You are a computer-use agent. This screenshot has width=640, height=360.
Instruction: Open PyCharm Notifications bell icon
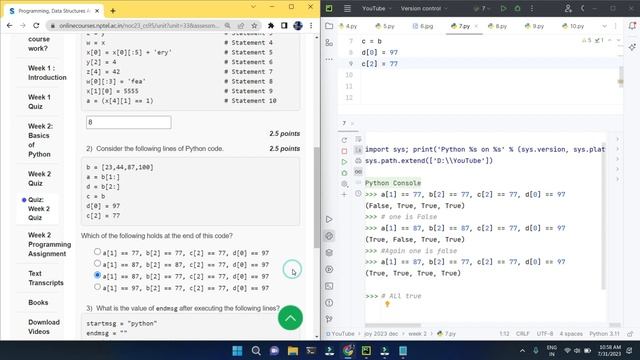click(632, 26)
